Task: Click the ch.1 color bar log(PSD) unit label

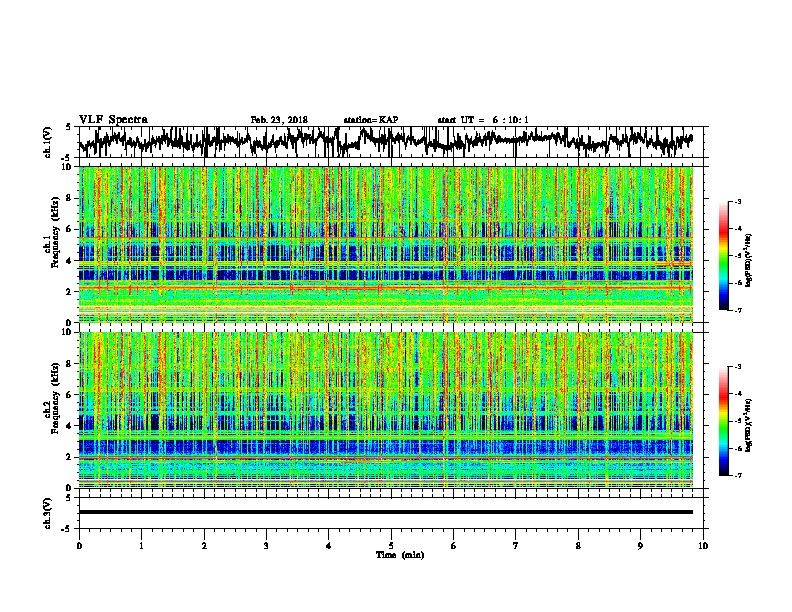Action: tap(749, 261)
